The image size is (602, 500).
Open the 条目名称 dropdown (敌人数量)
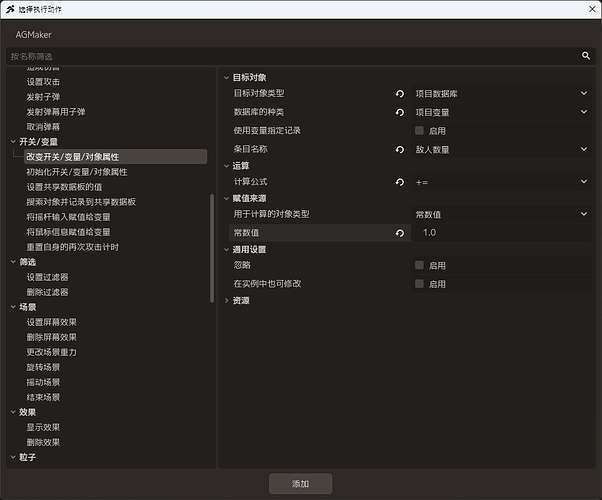[x=501, y=150]
